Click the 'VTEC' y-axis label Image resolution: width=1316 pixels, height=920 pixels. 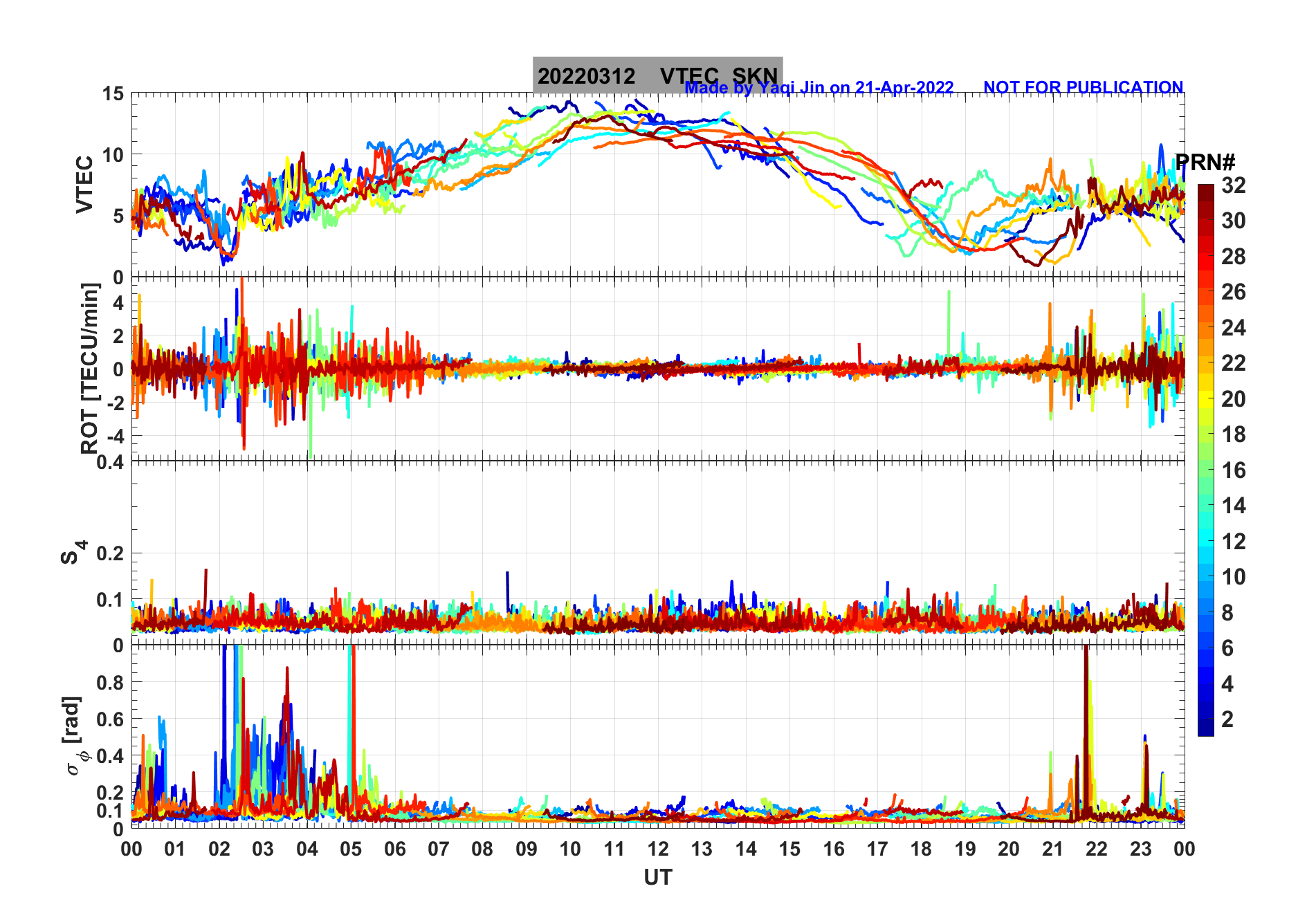(84, 184)
